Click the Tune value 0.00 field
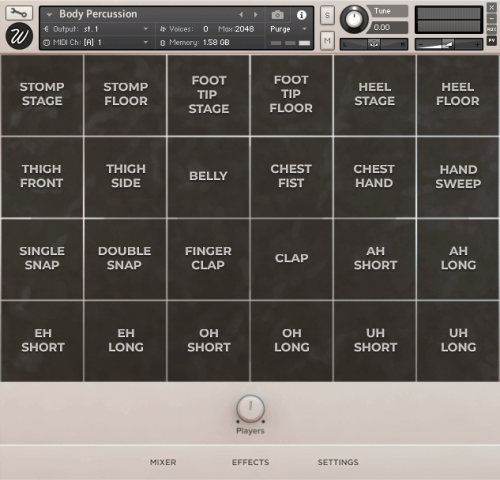500x480 pixels. 388,27
